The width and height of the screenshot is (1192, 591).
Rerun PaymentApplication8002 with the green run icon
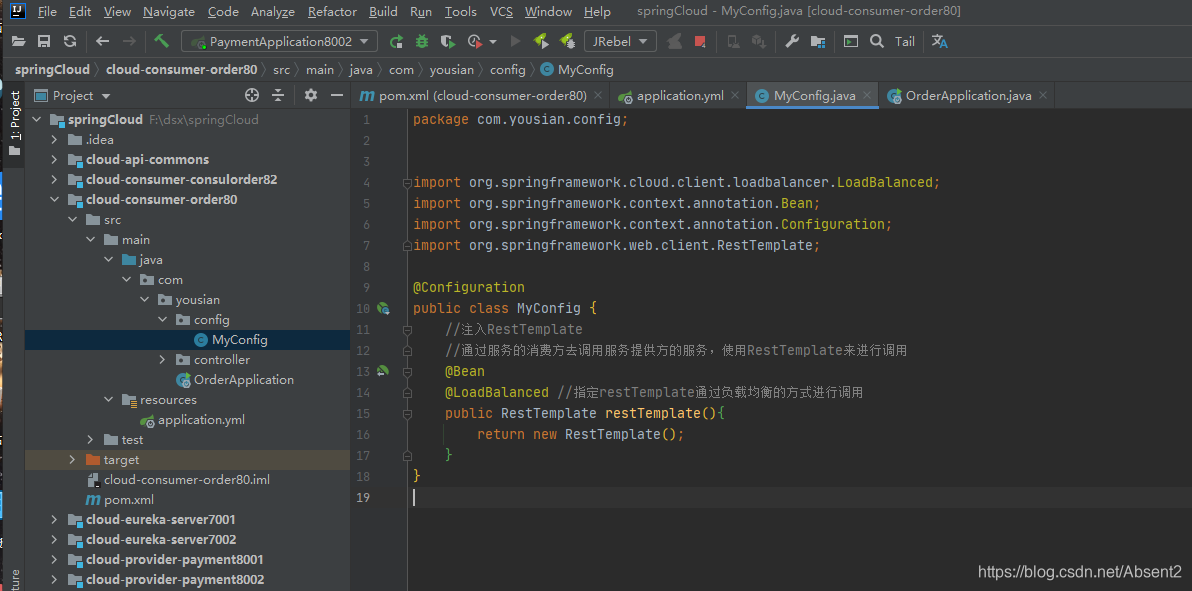[x=396, y=41]
